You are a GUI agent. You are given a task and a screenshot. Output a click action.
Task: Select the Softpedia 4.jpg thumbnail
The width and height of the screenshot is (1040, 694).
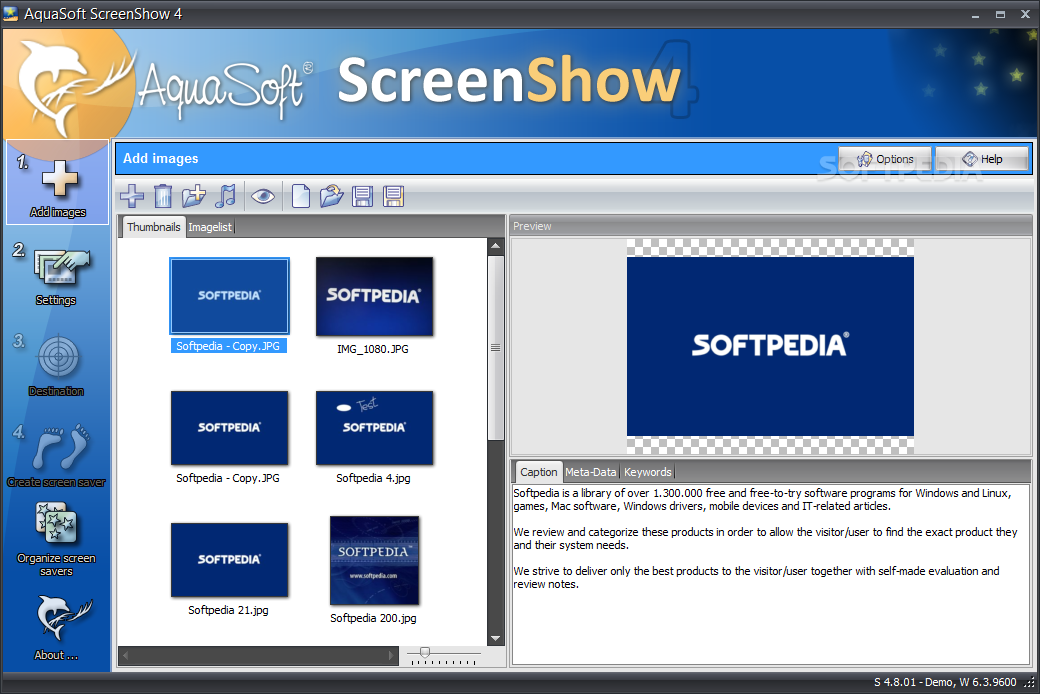click(374, 427)
